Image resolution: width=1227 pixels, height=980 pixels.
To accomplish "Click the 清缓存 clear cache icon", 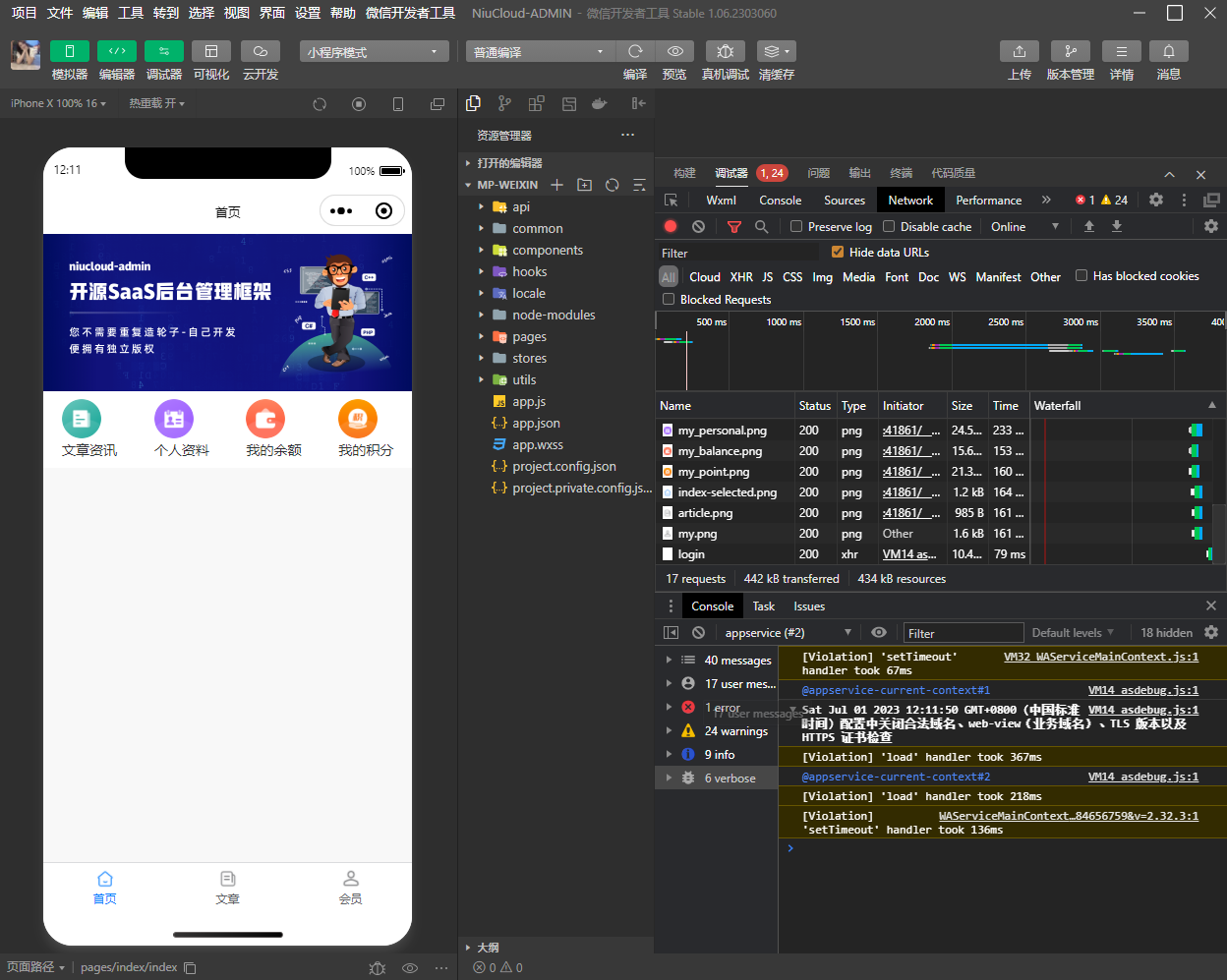I will pyautogui.click(x=777, y=51).
